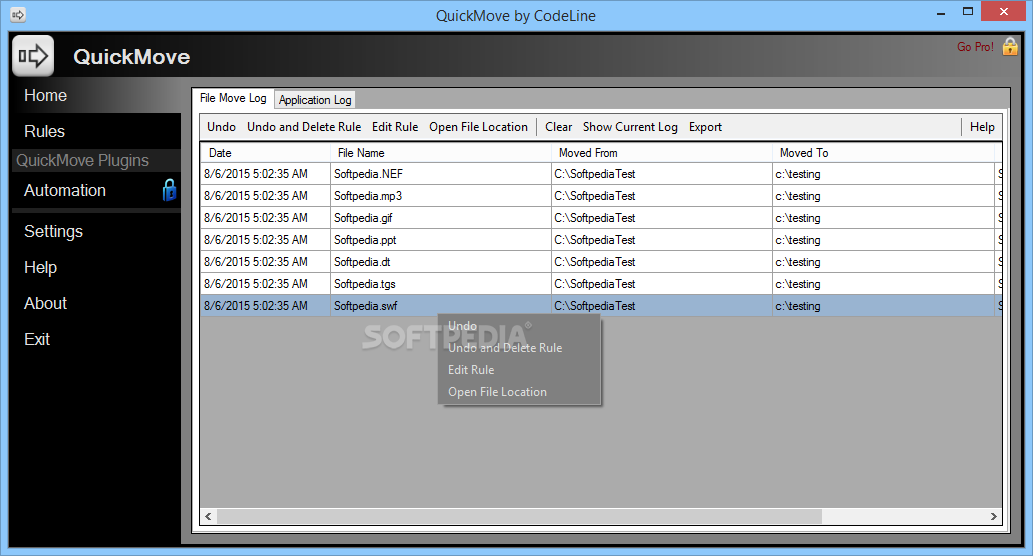The width and height of the screenshot is (1033, 556).
Task: Sort by the File Name column header
Action: 441,153
